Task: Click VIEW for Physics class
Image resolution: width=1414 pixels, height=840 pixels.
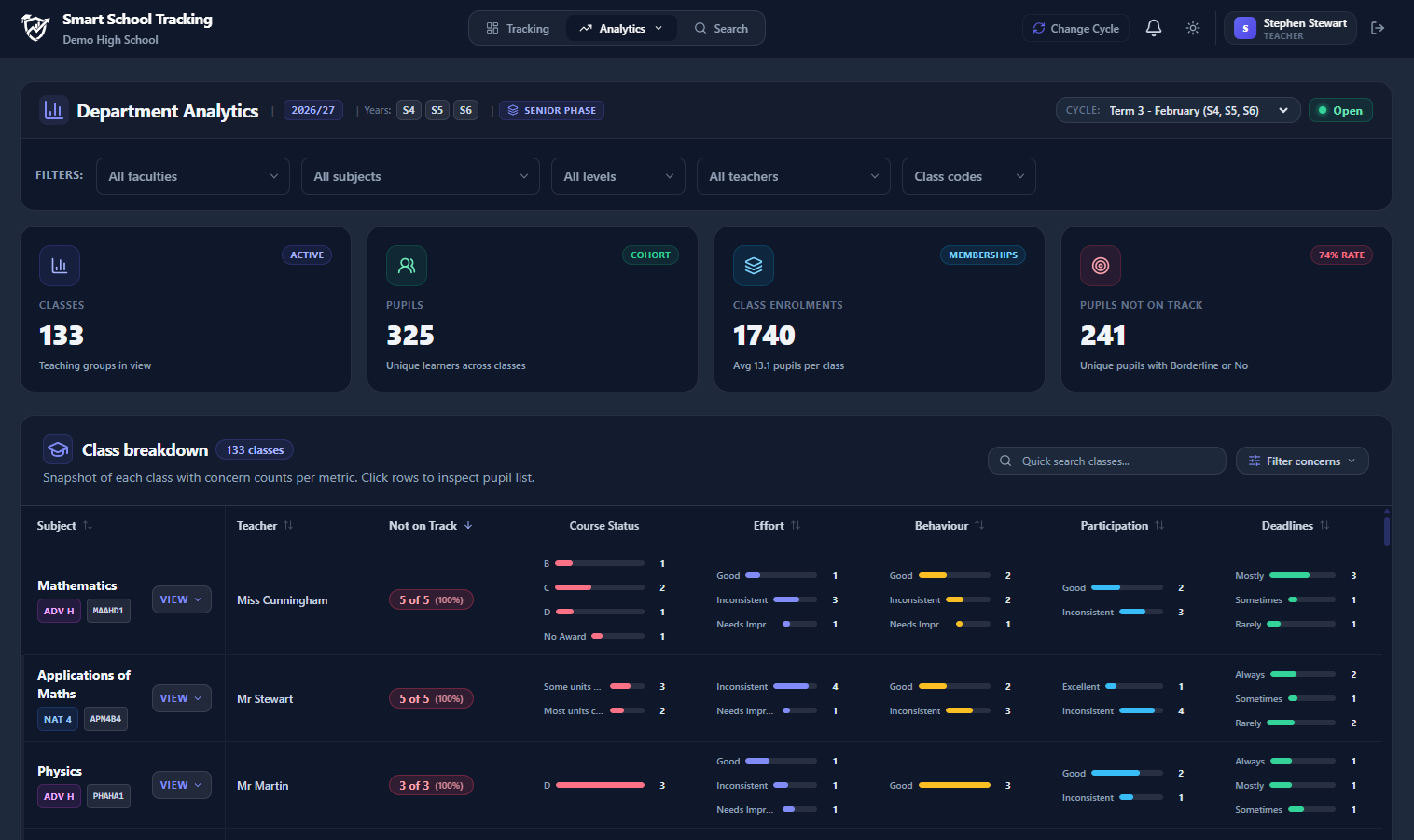Action: (x=181, y=785)
